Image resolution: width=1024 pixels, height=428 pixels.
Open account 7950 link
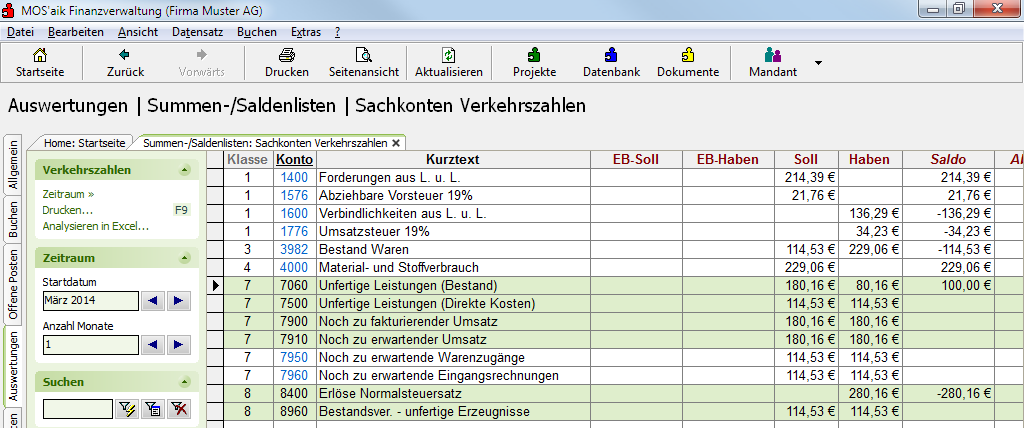click(x=294, y=357)
